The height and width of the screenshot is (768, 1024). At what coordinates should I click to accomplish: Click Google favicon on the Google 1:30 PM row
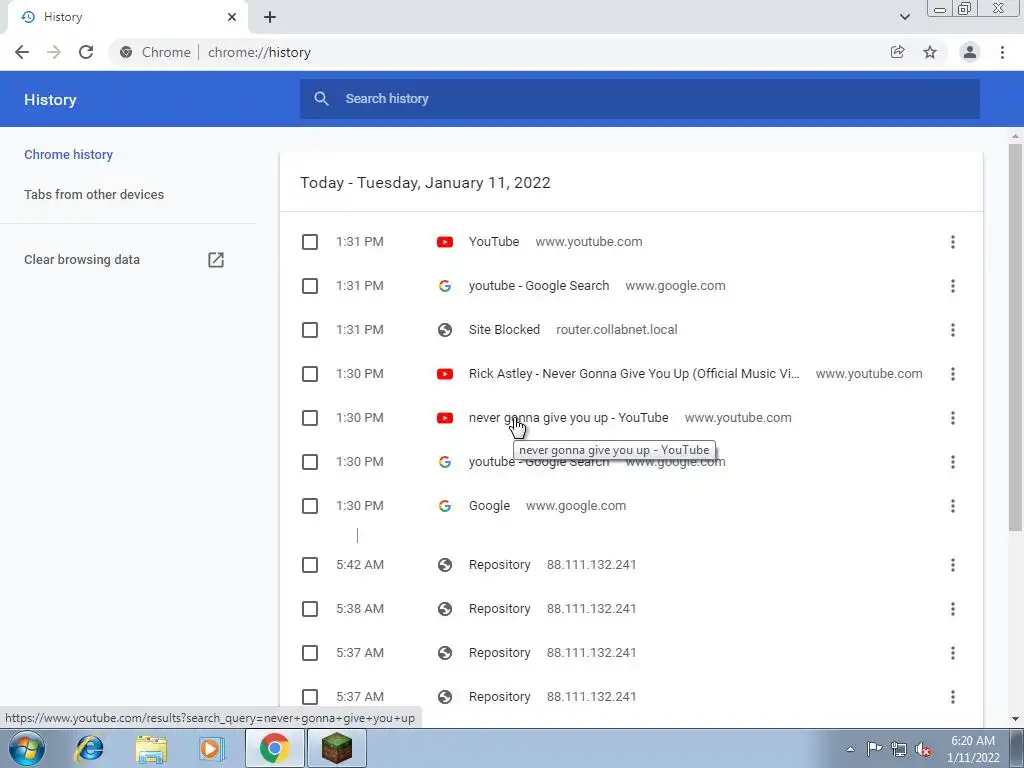point(445,506)
